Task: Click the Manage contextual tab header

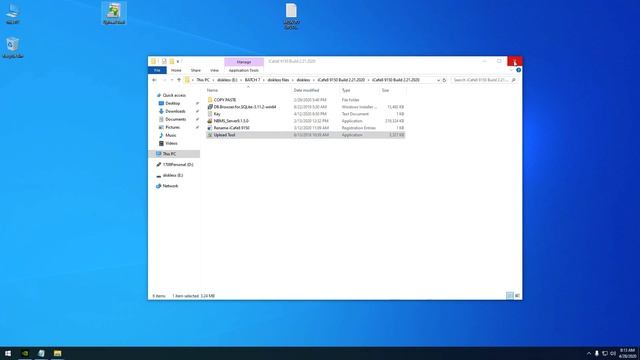Action: [244, 62]
